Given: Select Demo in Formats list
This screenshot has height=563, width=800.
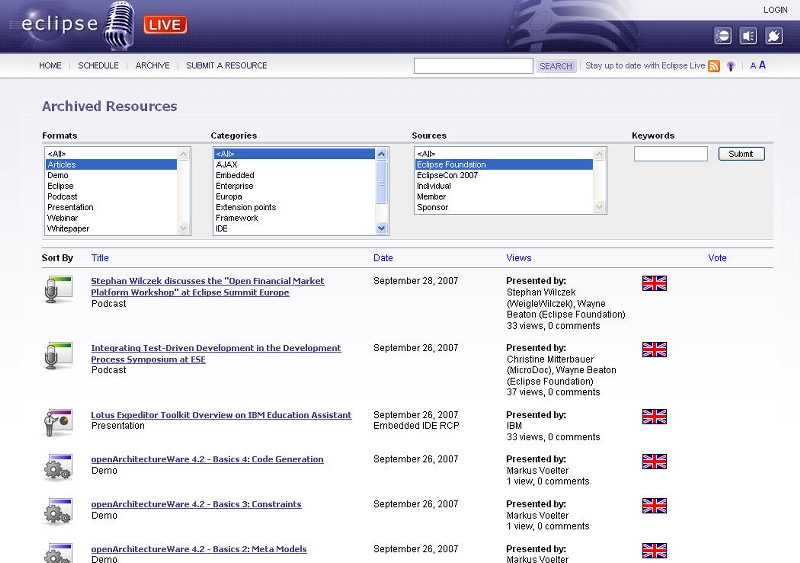Looking at the screenshot, I should coord(111,175).
